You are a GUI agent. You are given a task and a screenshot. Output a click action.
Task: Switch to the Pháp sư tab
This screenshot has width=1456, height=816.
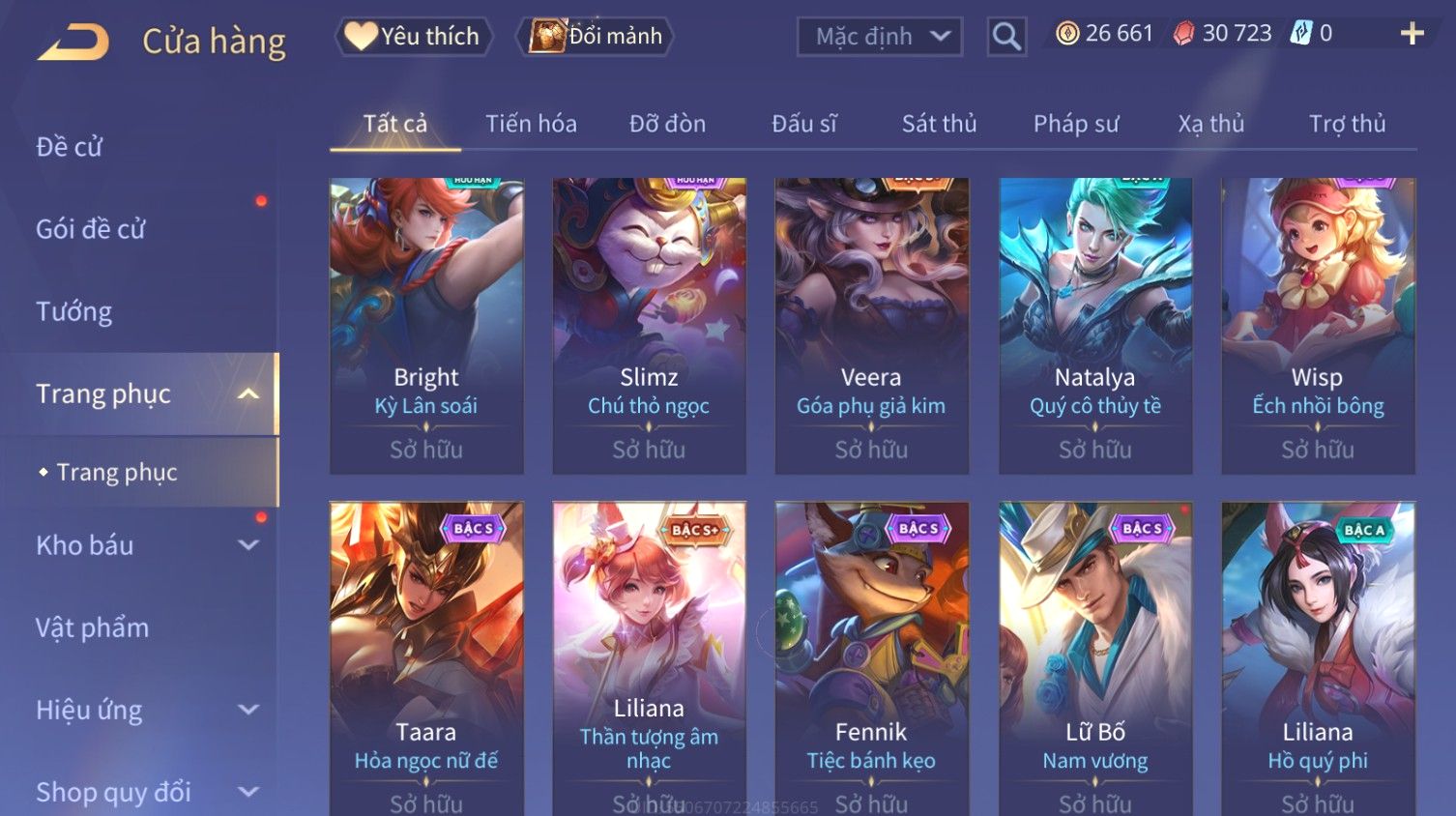click(x=1076, y=124)
